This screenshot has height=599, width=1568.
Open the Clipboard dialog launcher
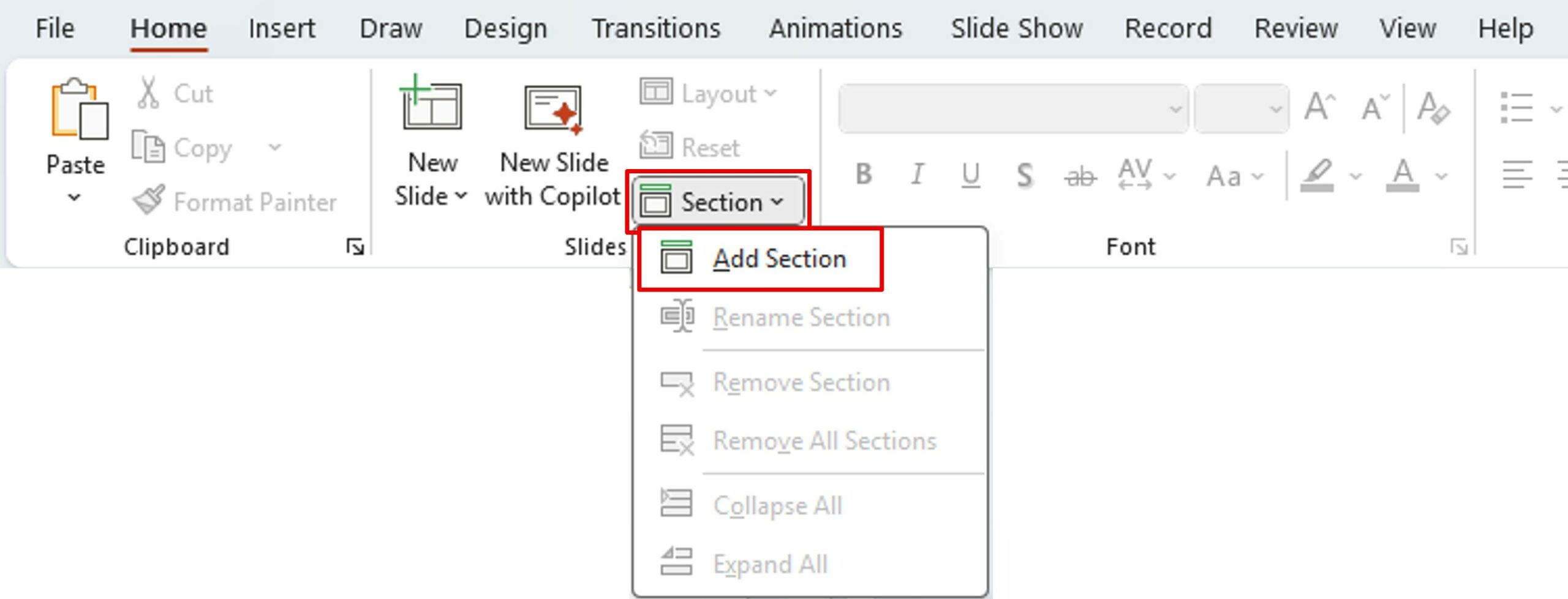[355, 247]
